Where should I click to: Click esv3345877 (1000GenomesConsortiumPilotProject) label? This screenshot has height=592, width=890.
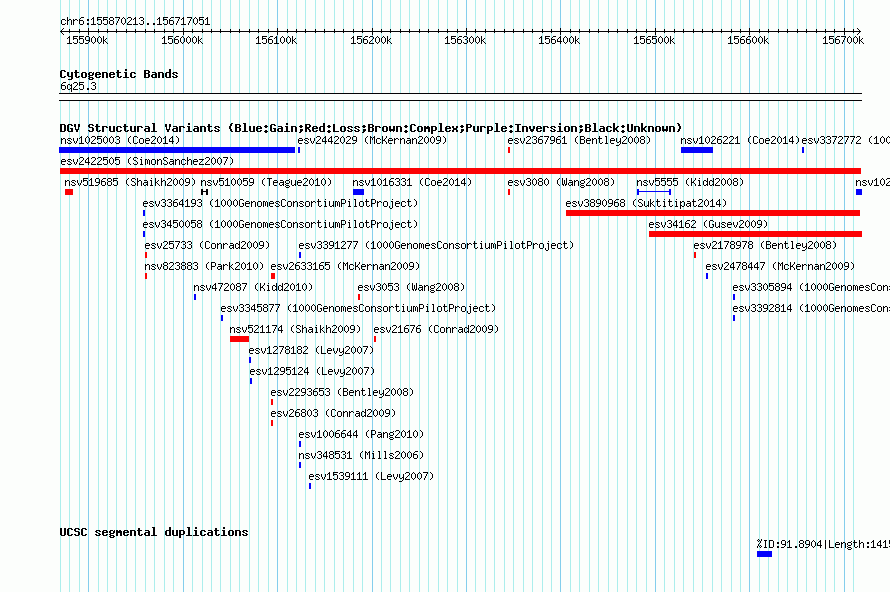click(x=358, y=308)
